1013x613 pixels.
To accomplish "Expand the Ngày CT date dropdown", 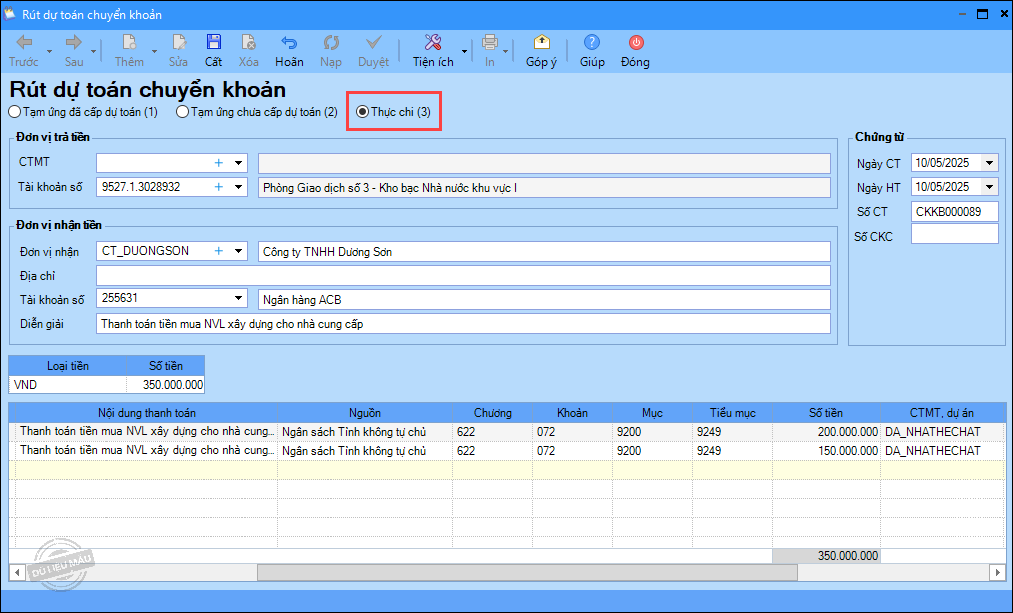I will tap(989, 163).
